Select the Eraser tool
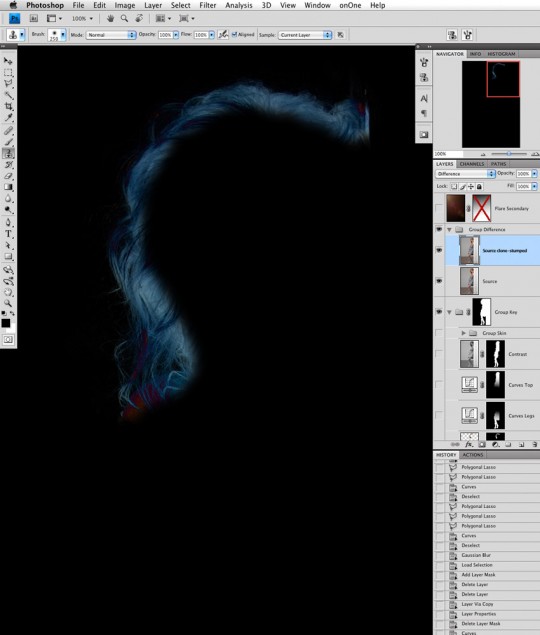Viewport: 540px width, 635px height. pyautogui.click(x=8, y=176)
